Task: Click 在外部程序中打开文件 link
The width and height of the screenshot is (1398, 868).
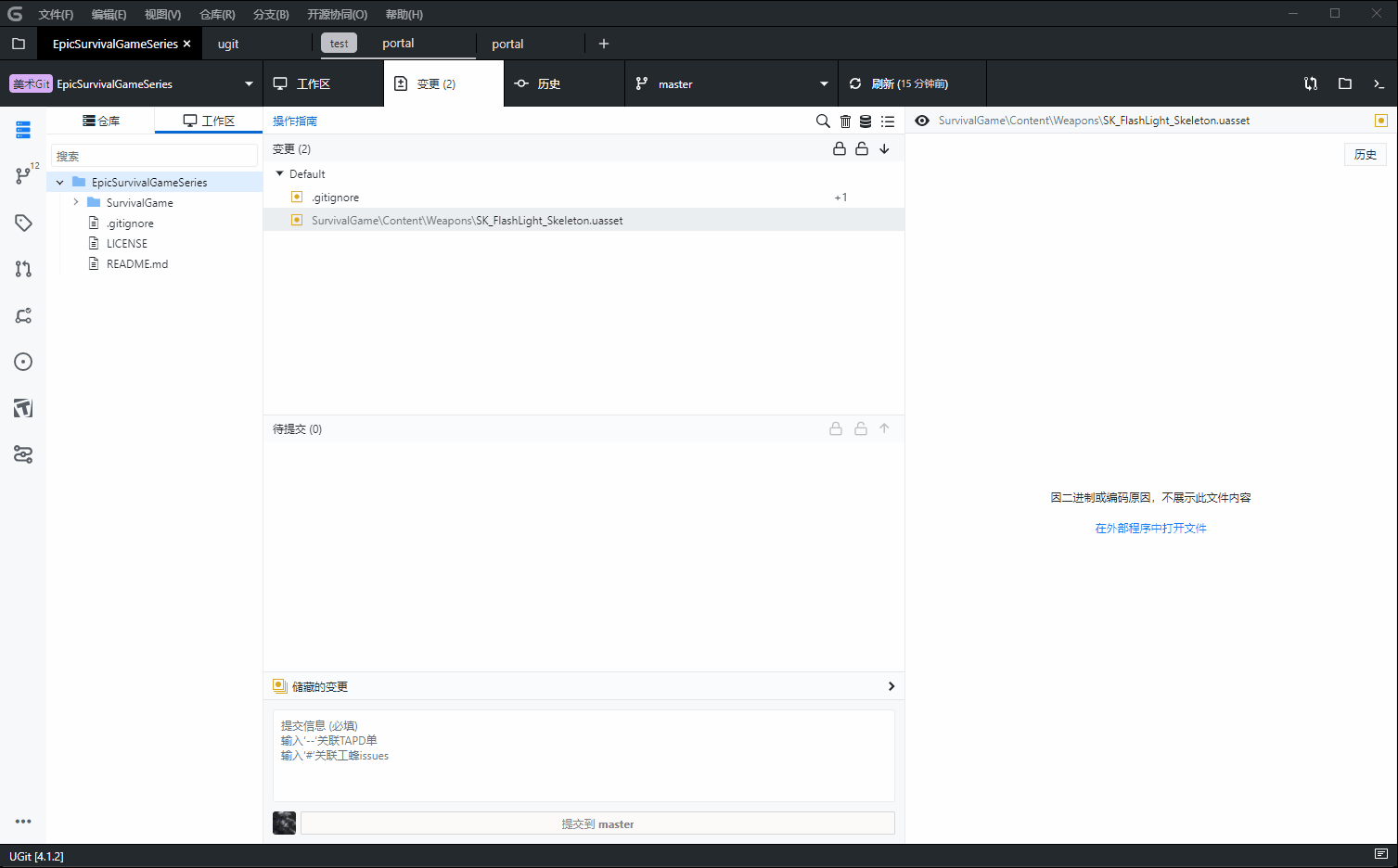Action: 1150,527
